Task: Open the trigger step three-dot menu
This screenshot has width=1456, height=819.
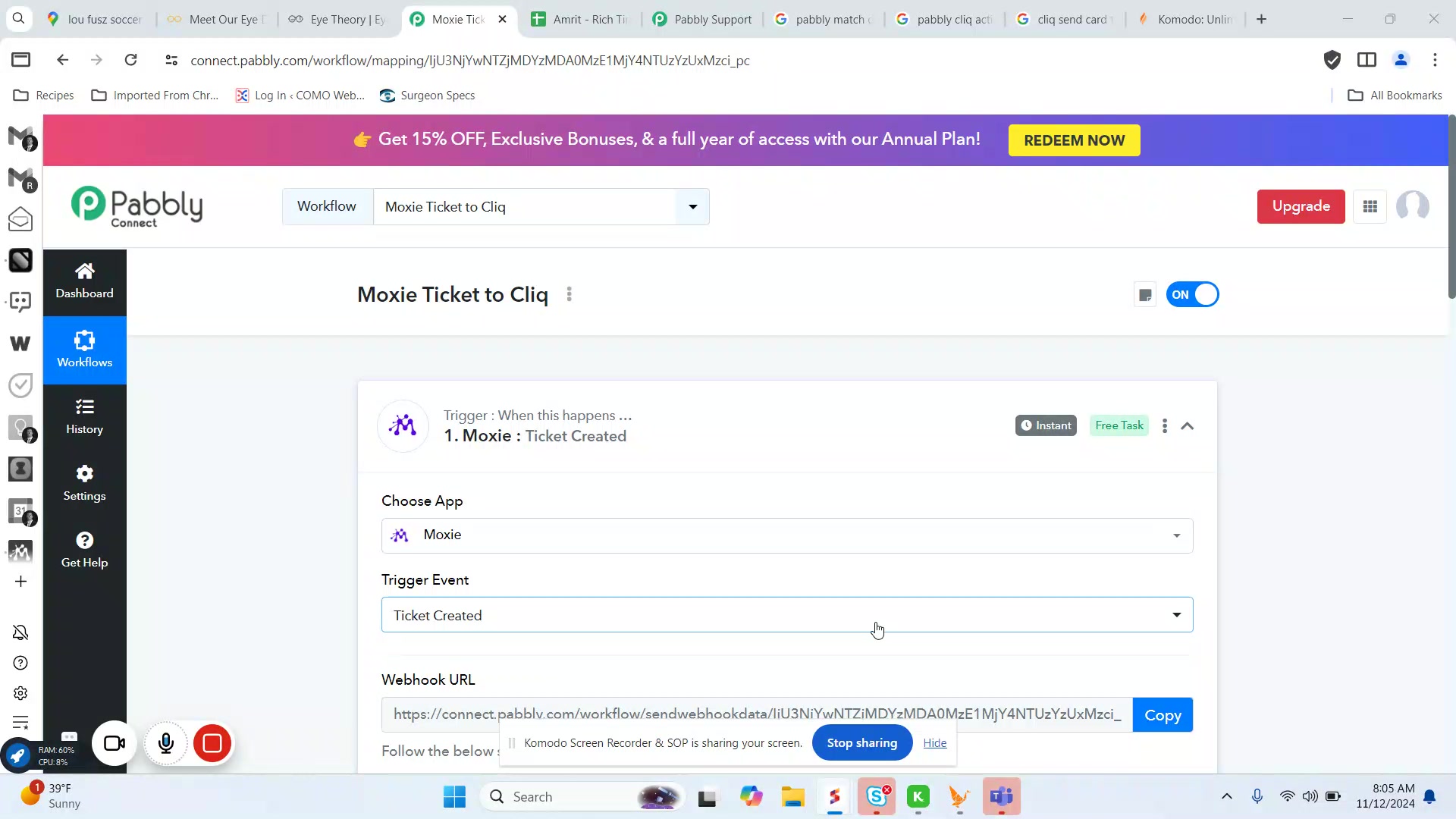Action: point(1165,426)
